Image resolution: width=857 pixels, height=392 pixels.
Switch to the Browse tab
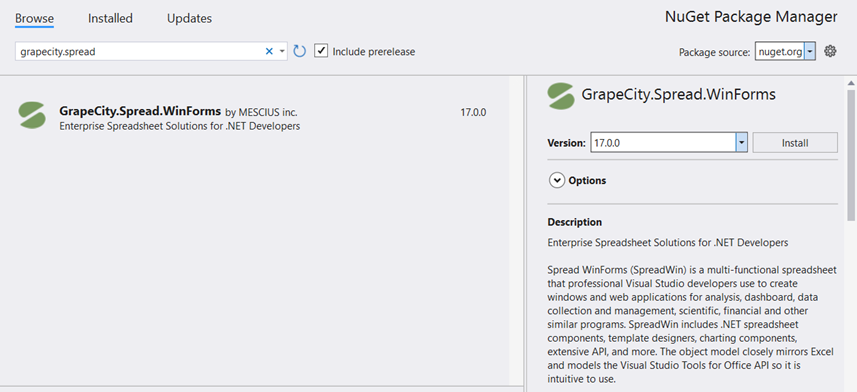(34, 18)
